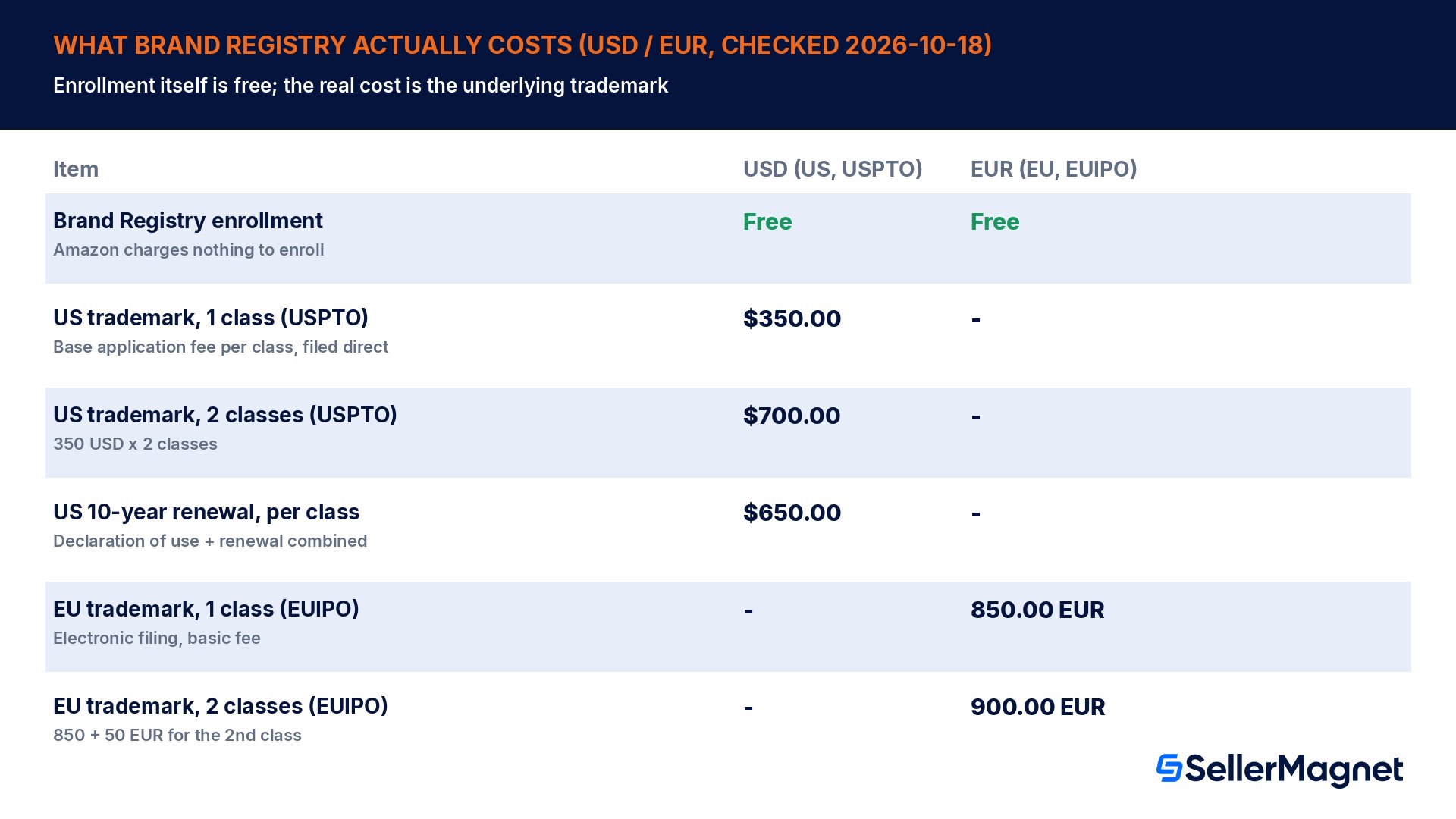The image size is (1456, 819).
Task: Click the EUR (EU, EUIPO) column header
Action: pyautogui.click(x=1054, y=169)
